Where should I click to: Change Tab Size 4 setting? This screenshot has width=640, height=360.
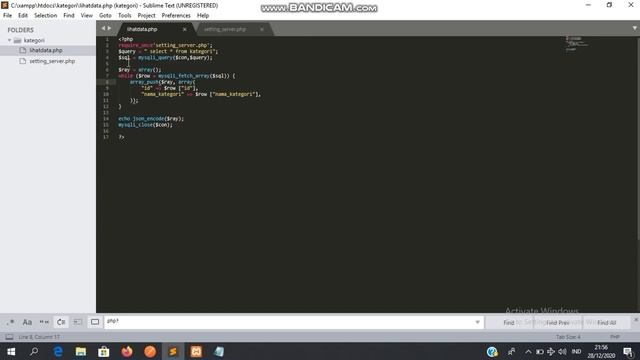(568, 337)
